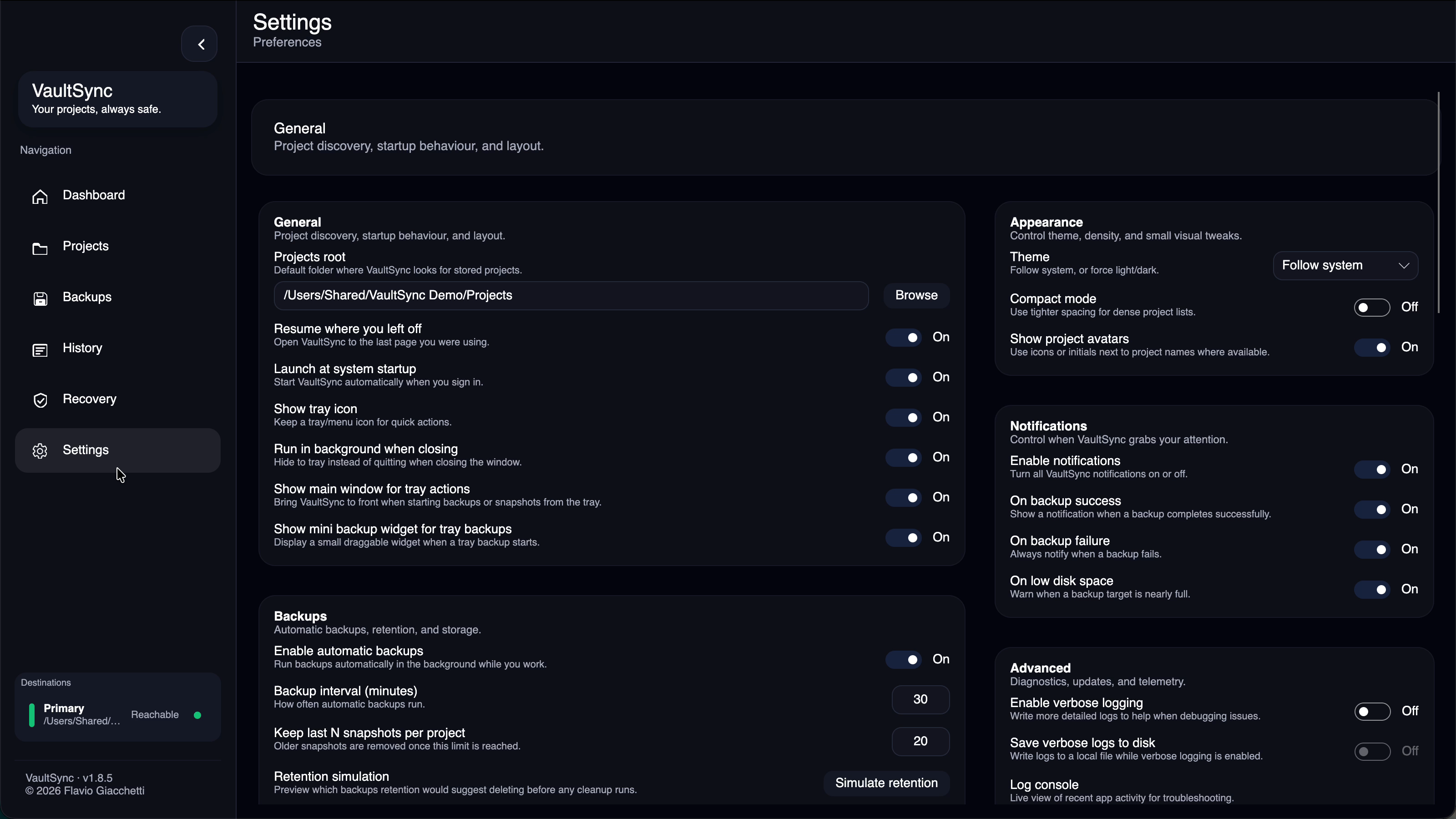Toggle Resume where you left off
The image size is (1456, 819).
point(903,338)
